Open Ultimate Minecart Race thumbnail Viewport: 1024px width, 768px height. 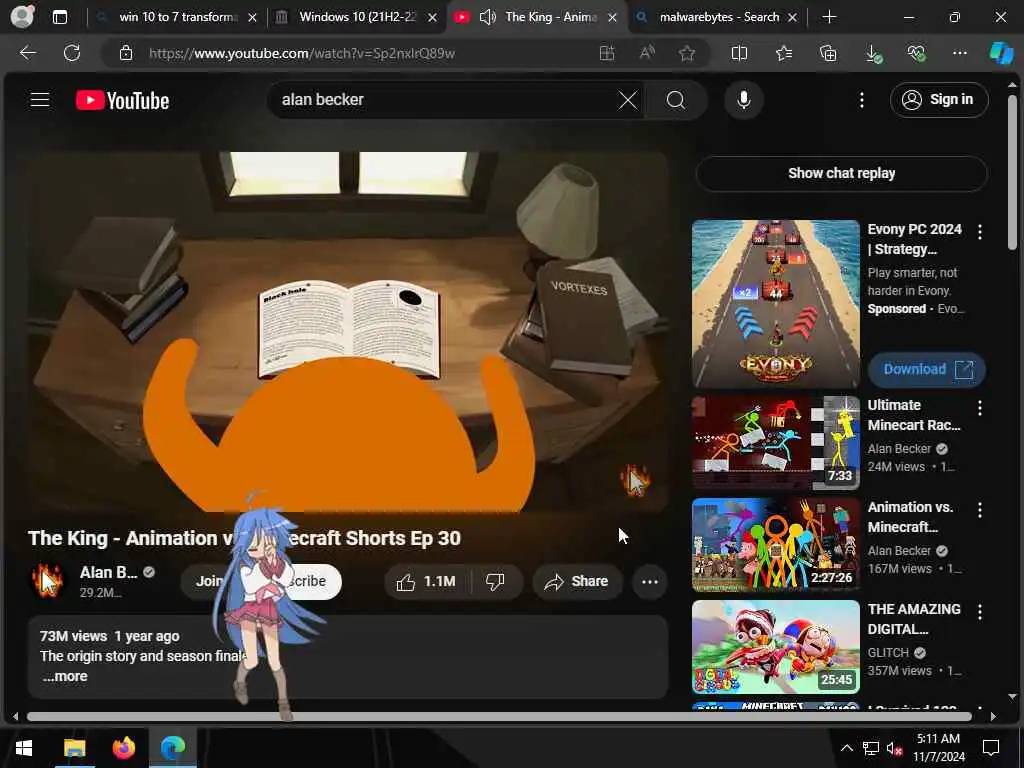(776, 443)
